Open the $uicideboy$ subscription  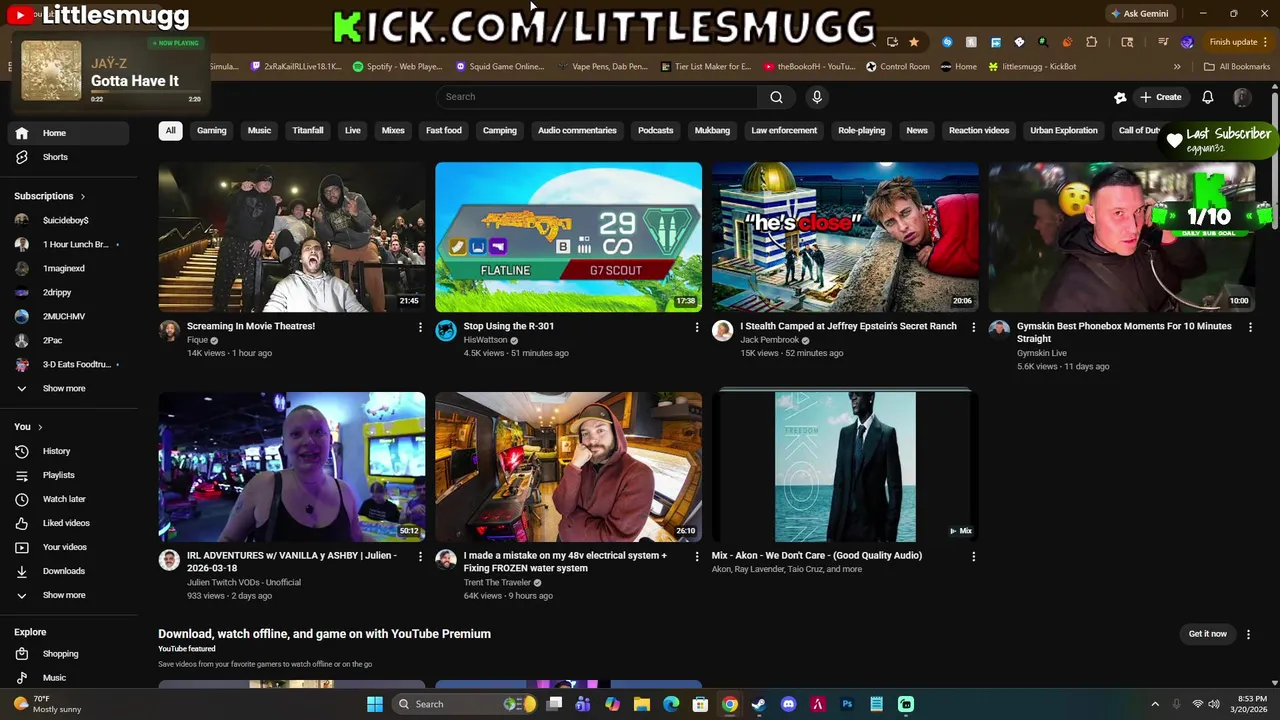(x=69, y=220)
